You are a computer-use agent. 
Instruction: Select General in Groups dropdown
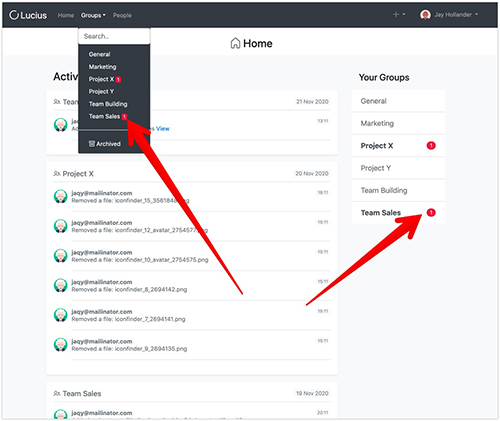click(99, 54)
